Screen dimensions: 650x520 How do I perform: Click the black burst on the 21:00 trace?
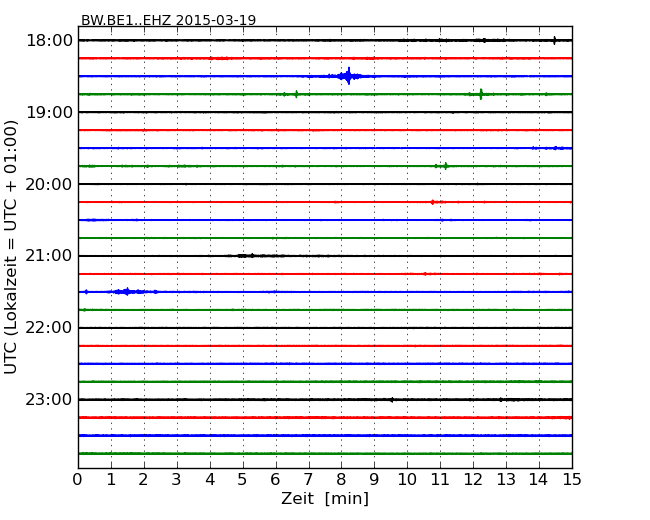click(247, 256)
